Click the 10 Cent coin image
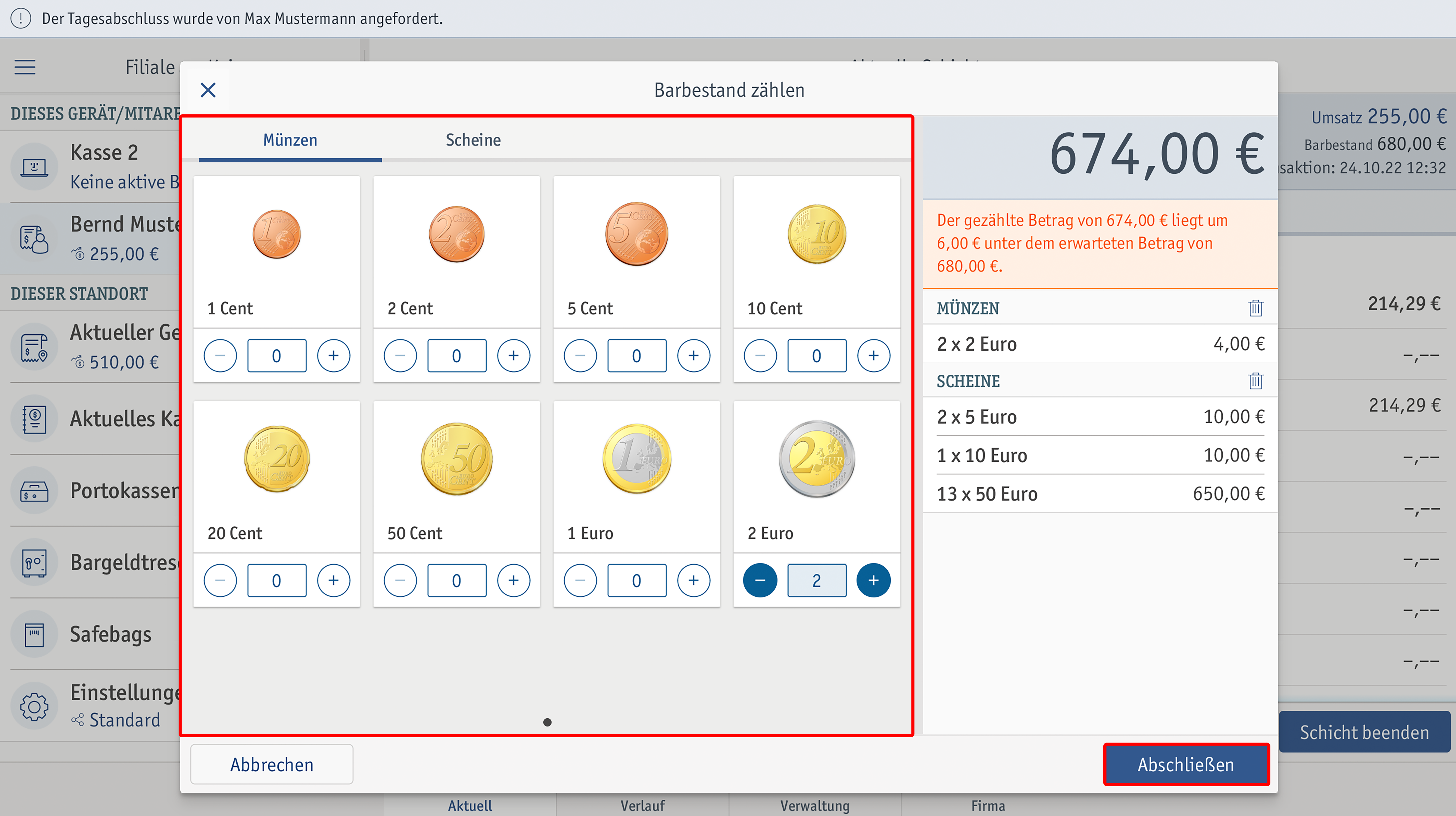Image resolution: width=1456 pixels, height=816 pixels. [817, 234]
